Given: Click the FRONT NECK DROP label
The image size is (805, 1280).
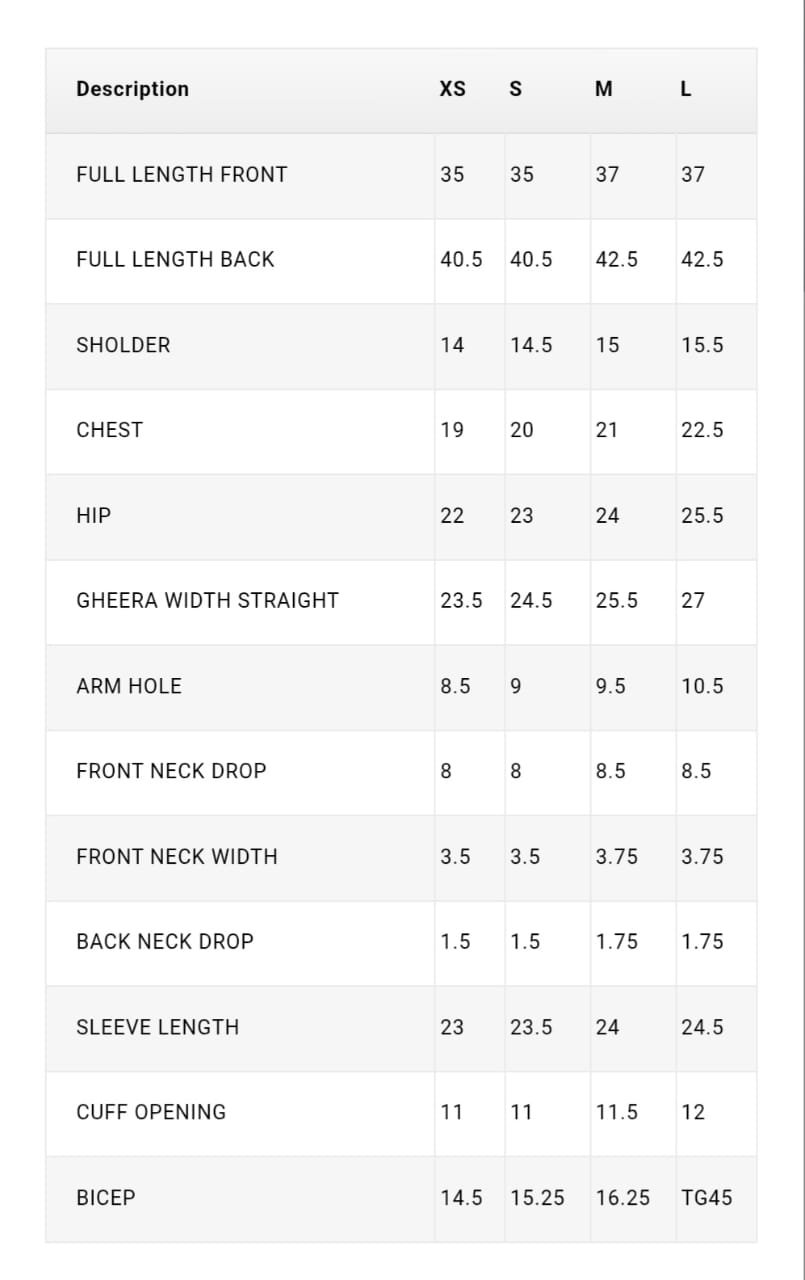Looking at the screenshot, I should coord(172,771).
